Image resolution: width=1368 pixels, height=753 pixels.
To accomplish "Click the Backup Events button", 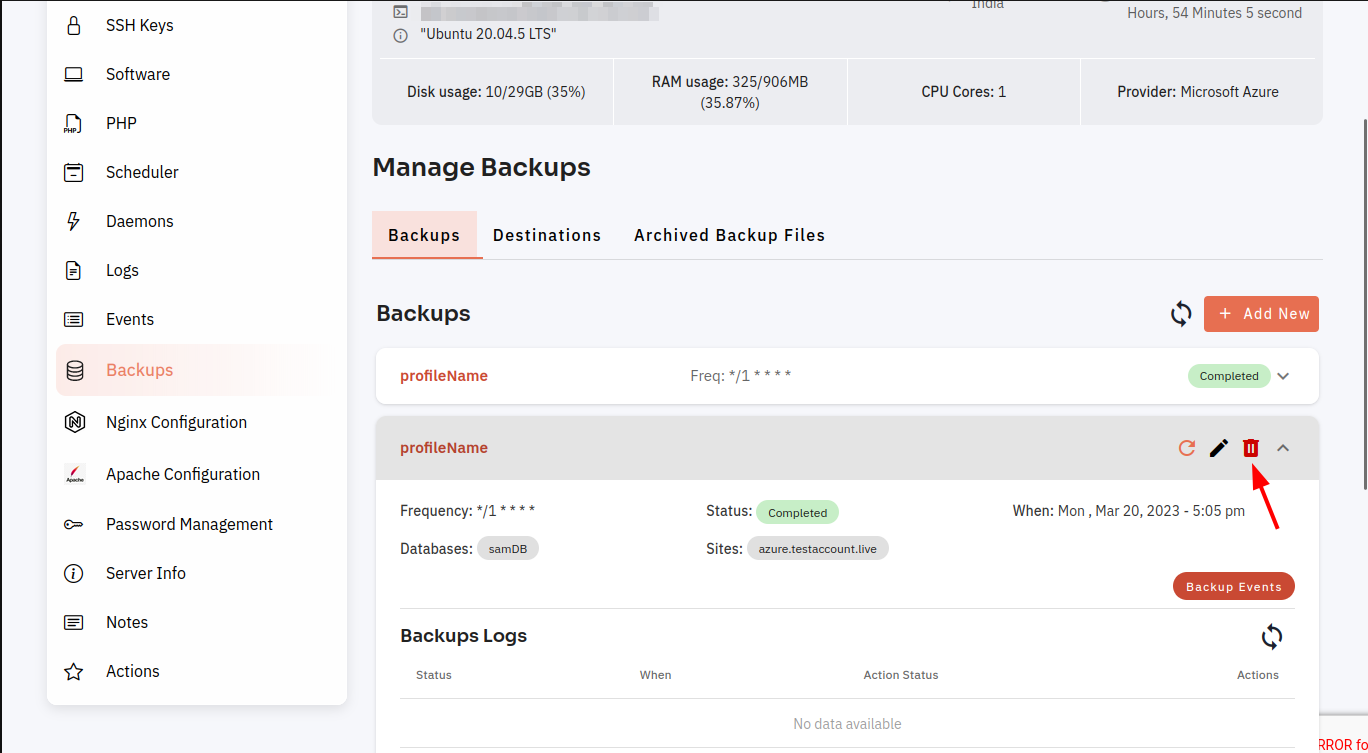I will [1233, 586].
